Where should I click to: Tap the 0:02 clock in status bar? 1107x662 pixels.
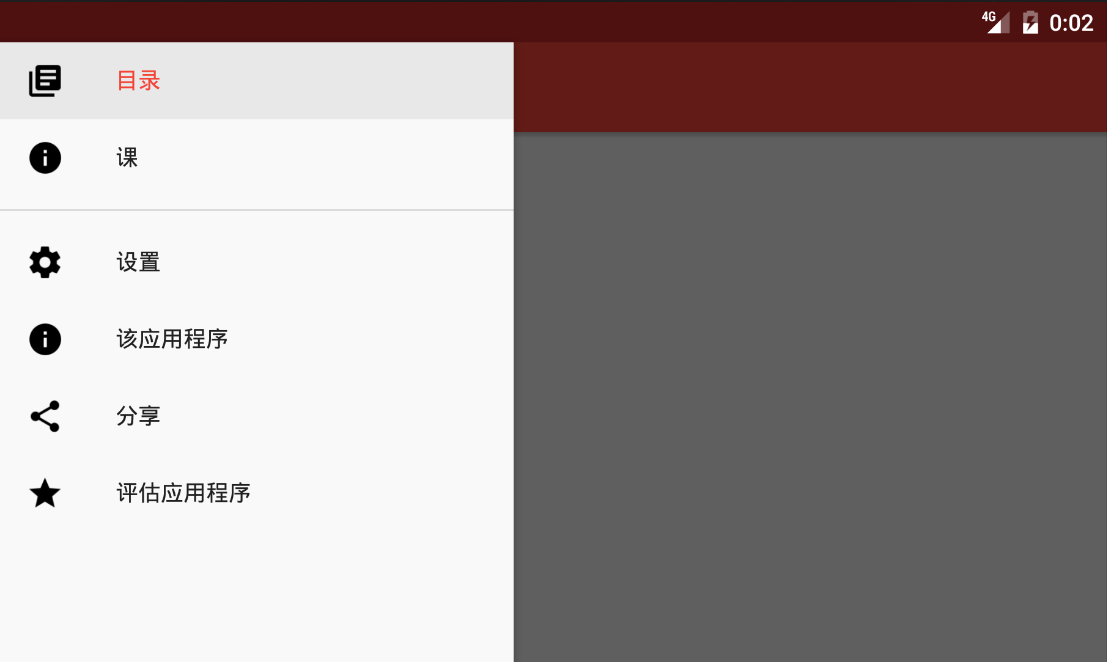1071,23
